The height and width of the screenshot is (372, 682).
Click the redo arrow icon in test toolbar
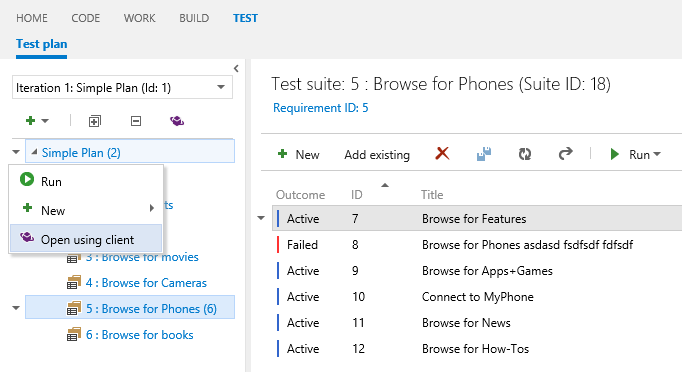[x=565, y=154]
